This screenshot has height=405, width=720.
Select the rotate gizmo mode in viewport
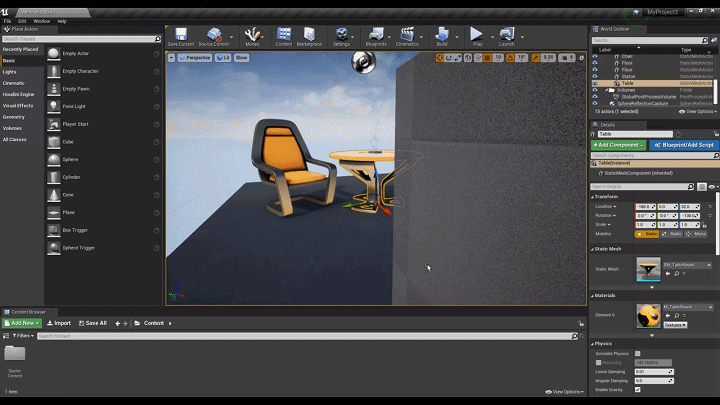449,58
